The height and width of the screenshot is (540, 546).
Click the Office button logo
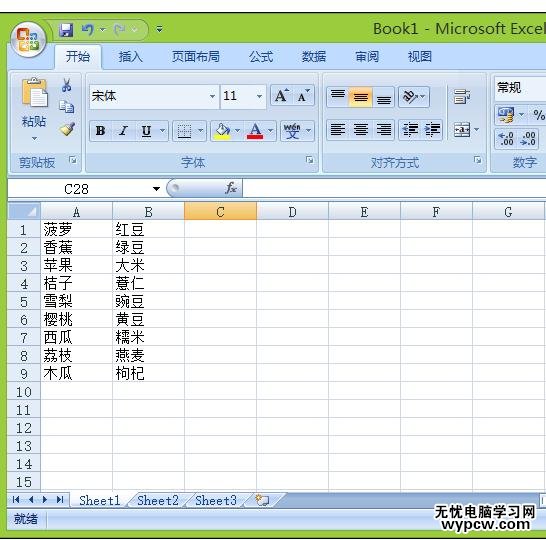28,39
